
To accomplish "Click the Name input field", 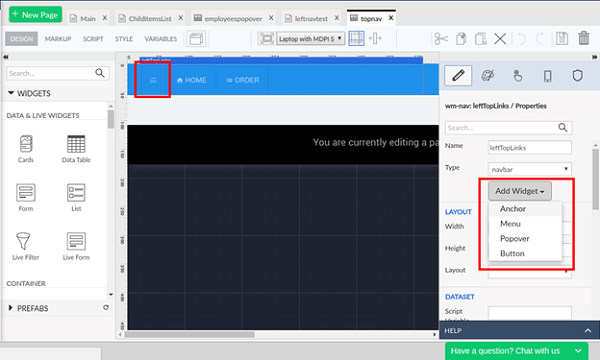I will click(530, 147).
